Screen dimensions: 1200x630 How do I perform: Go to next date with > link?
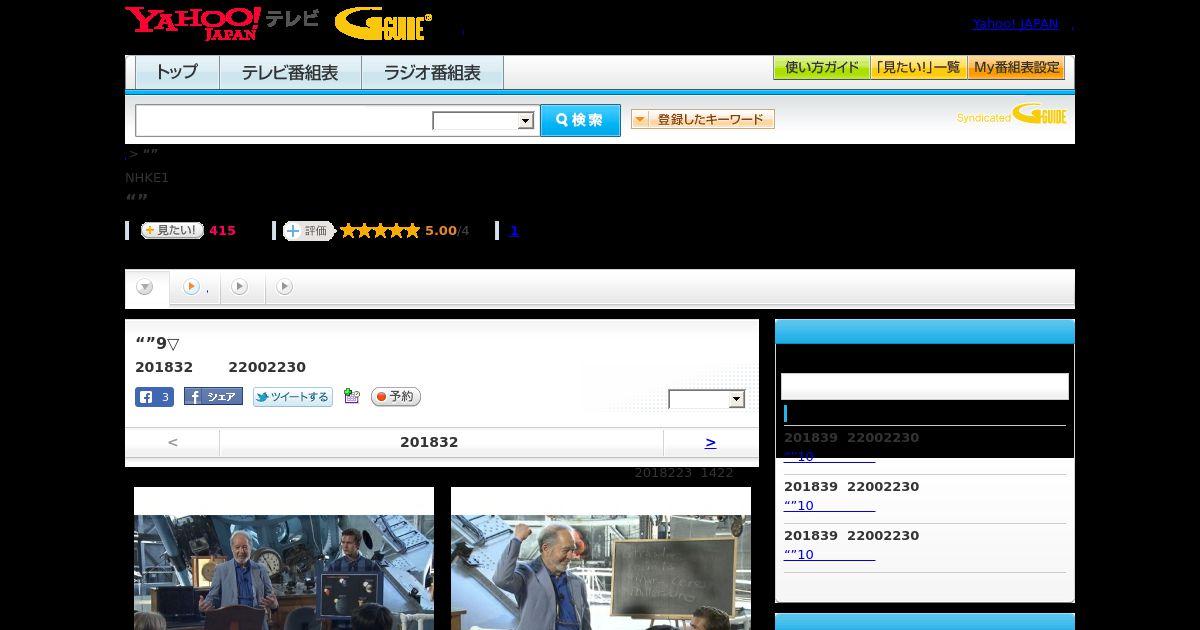pos(710,442)
